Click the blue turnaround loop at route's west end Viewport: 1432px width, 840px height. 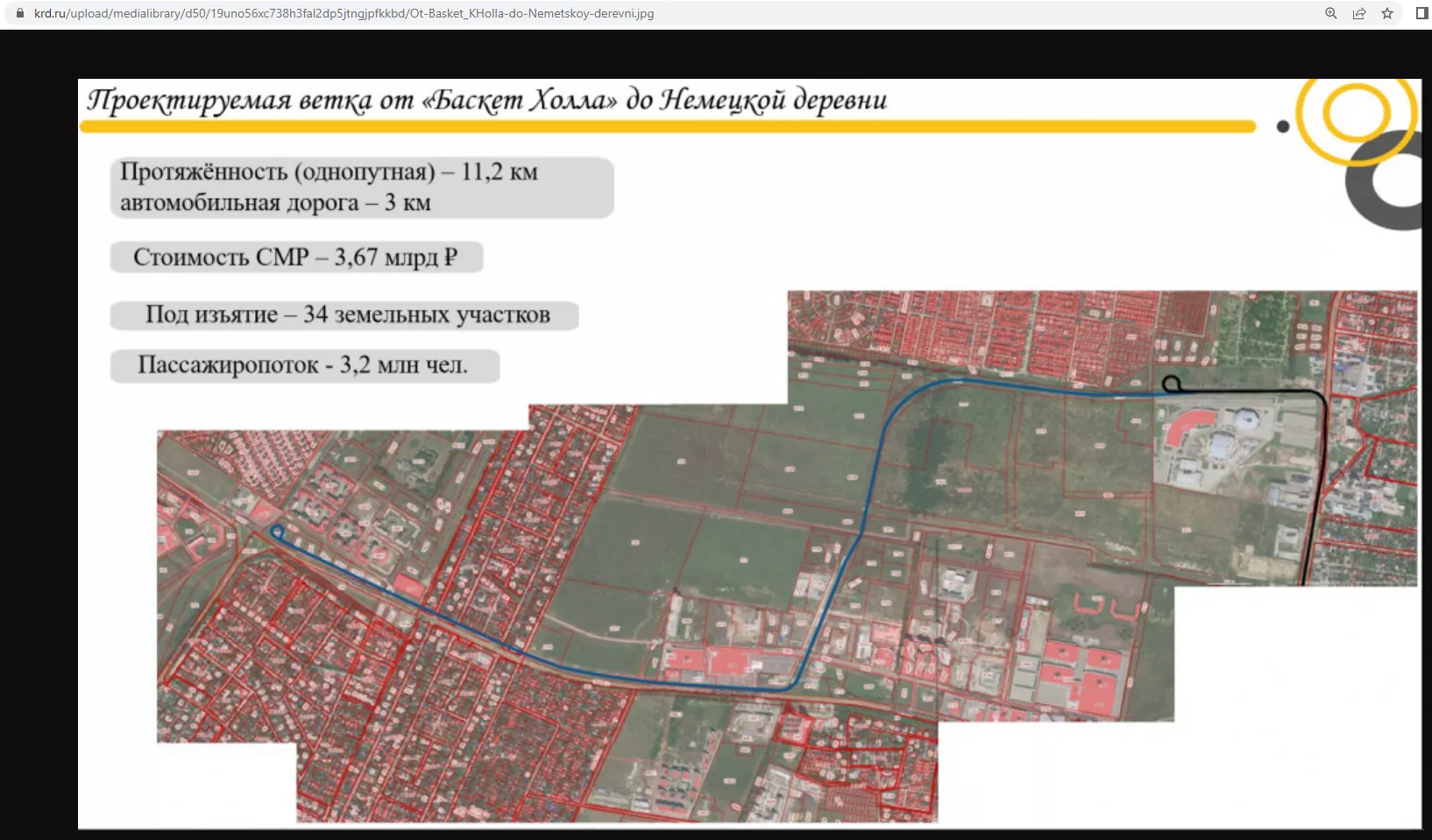click(278, 531)
